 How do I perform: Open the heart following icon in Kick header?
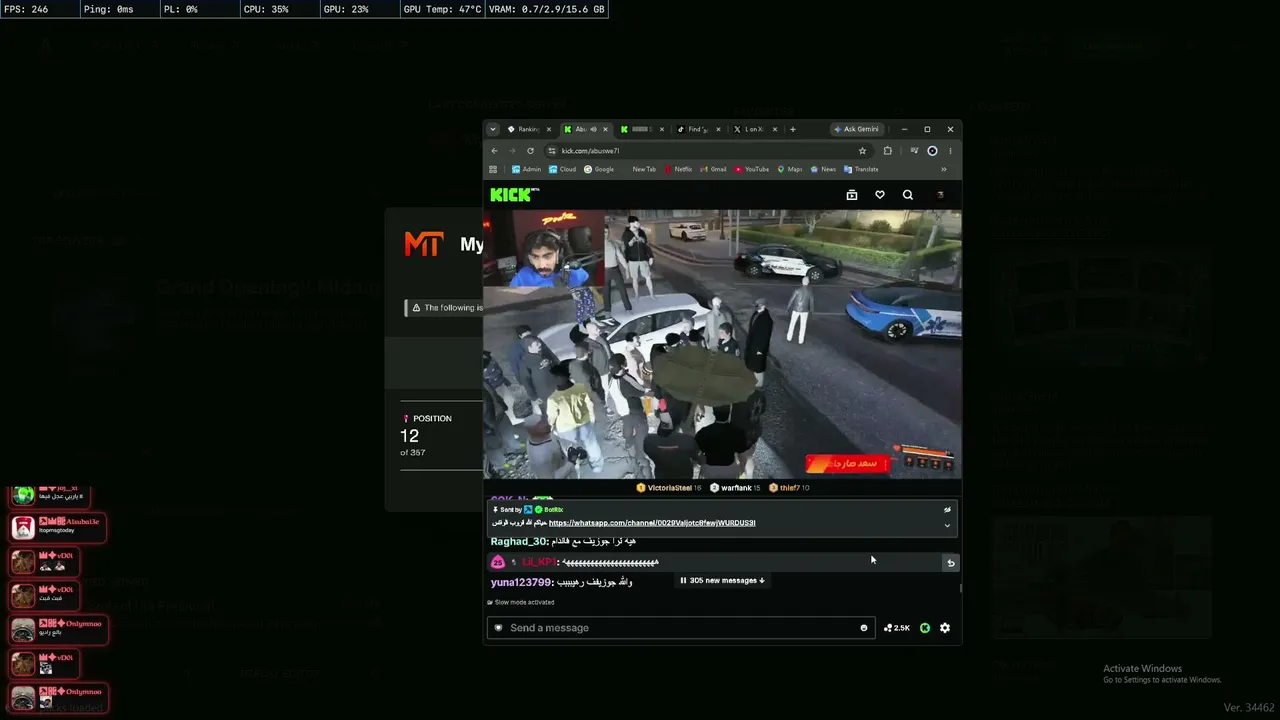pos(880,195)
